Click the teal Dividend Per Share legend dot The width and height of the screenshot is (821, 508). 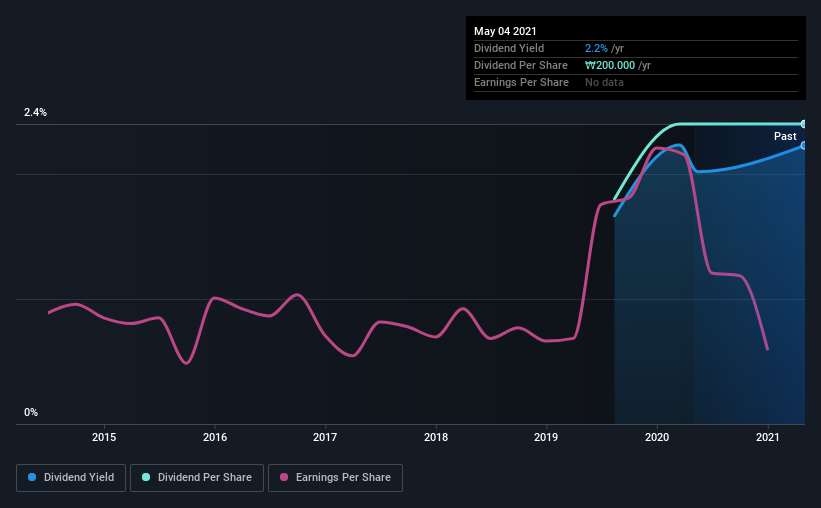pos(146,477)
